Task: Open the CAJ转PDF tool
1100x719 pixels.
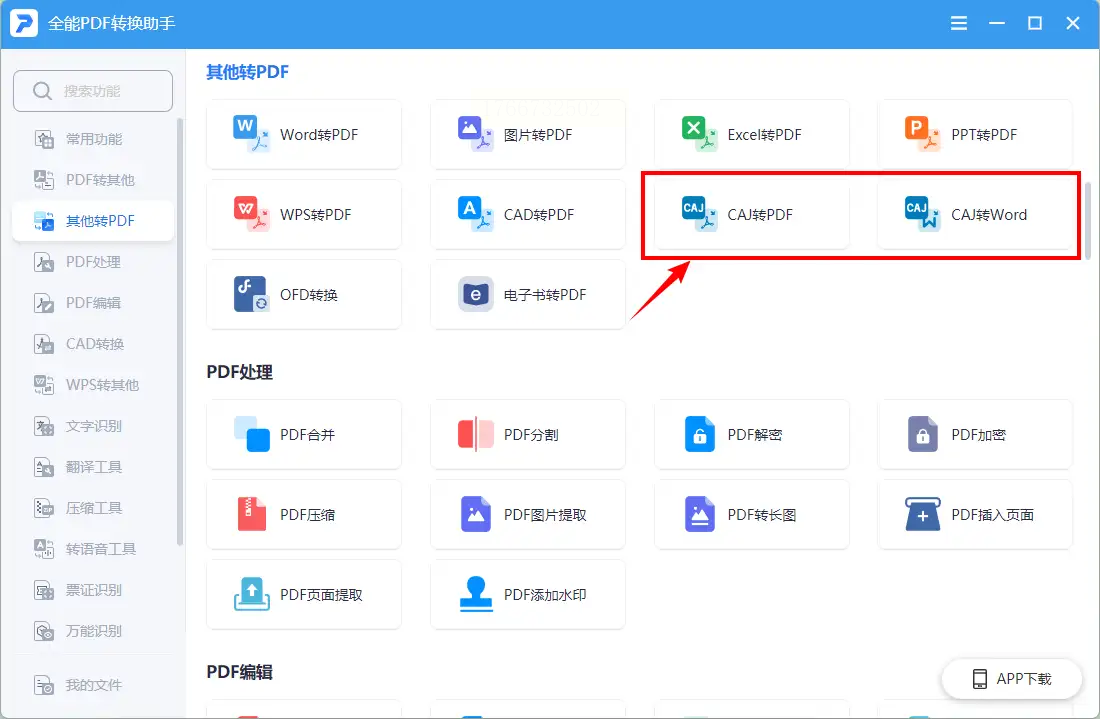Action: click(x=751, y=214)
